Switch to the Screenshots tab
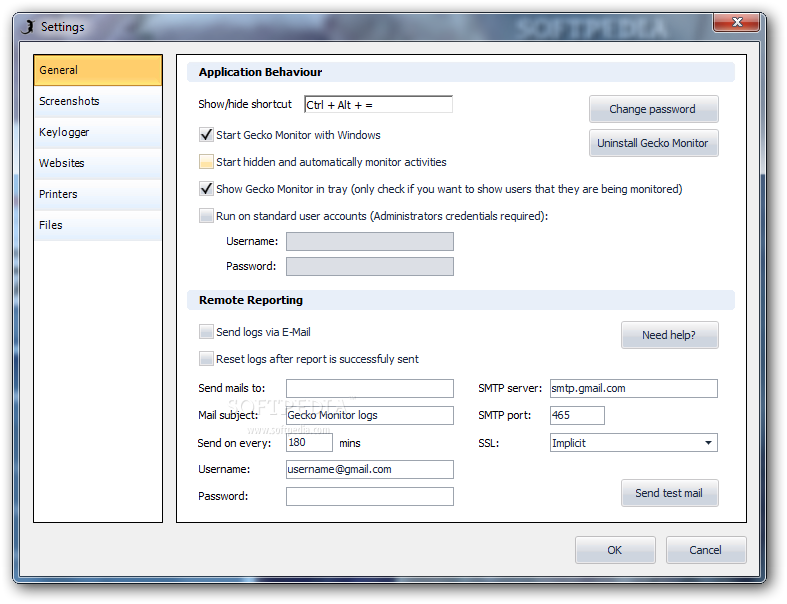The height and width of the screenshot is (604, 787). tap(98, 101)
